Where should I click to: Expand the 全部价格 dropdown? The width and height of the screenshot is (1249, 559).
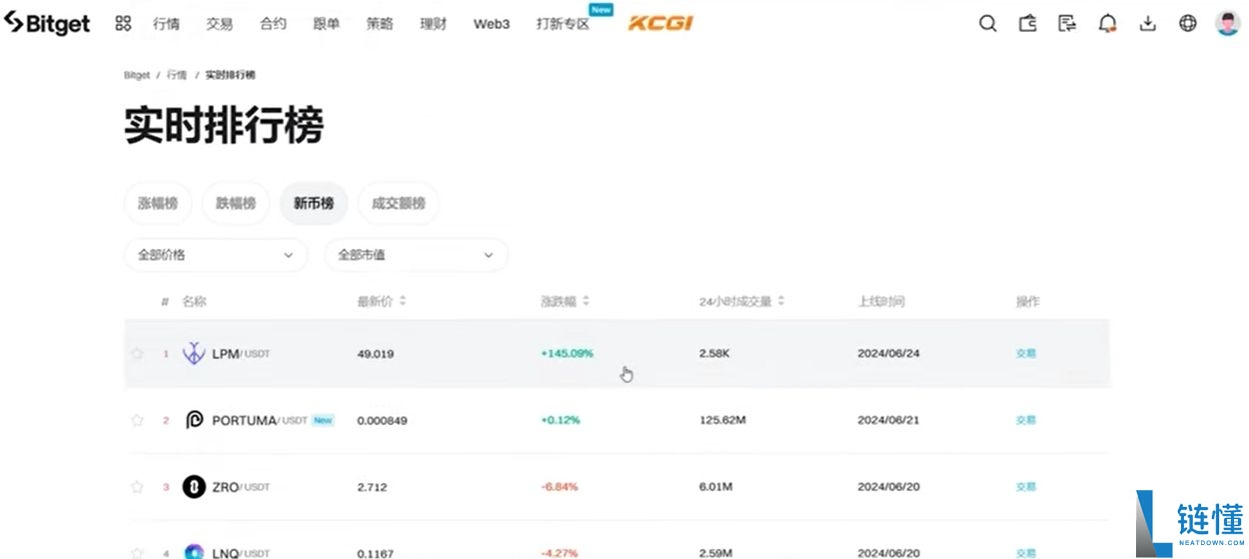(x=215, y=255)
